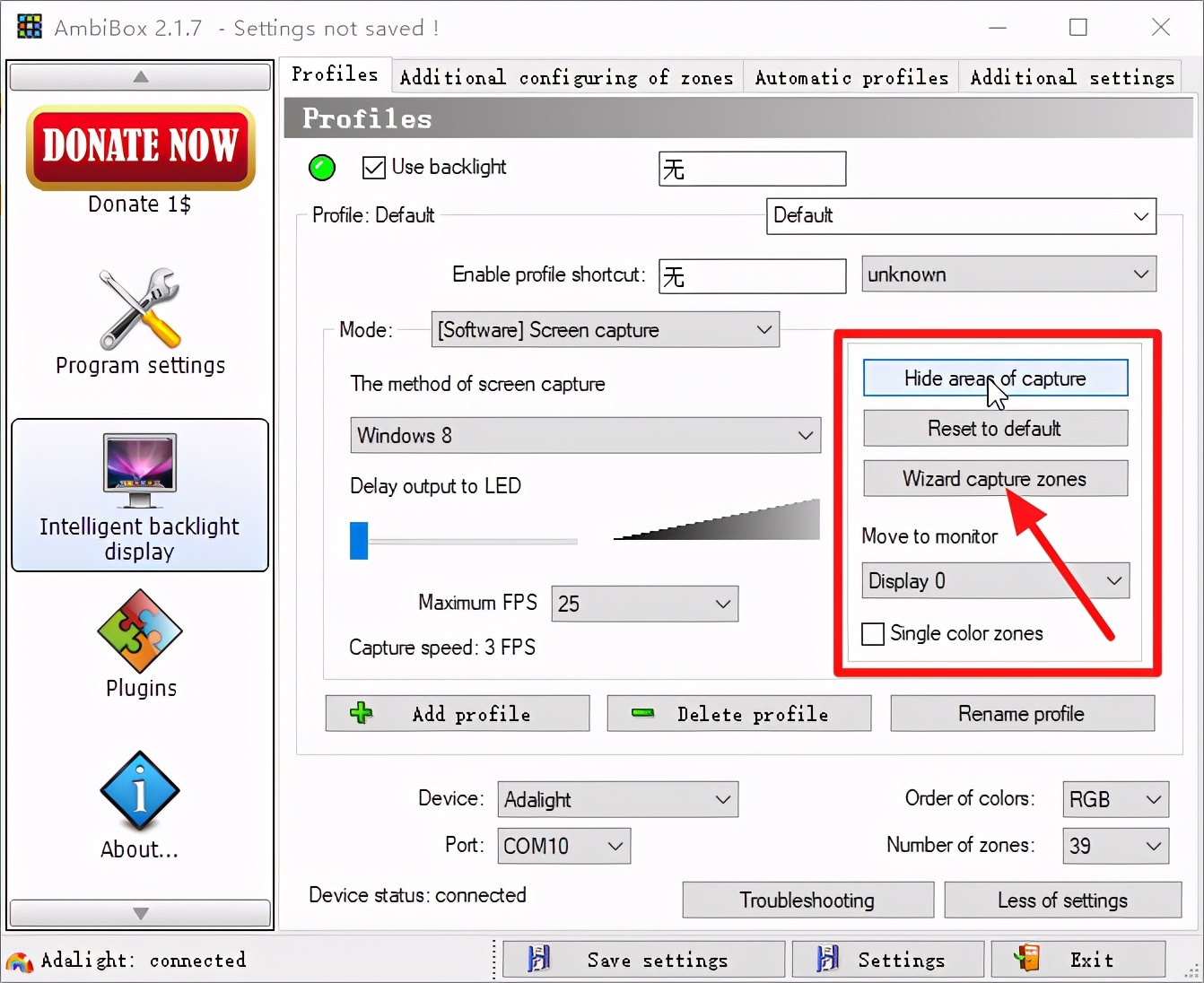Click the AmbiBox title bar app icon
1204x983 pixels.
pyautogui.click(x=30, y=27)
